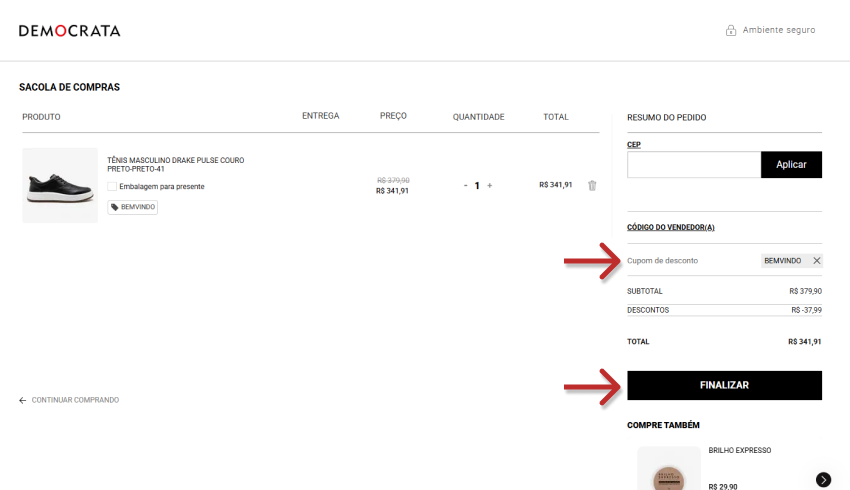The width and height of the screenshot is (850, 490).
Task: Click the Democrata logo
Action: tap(69, 31)
